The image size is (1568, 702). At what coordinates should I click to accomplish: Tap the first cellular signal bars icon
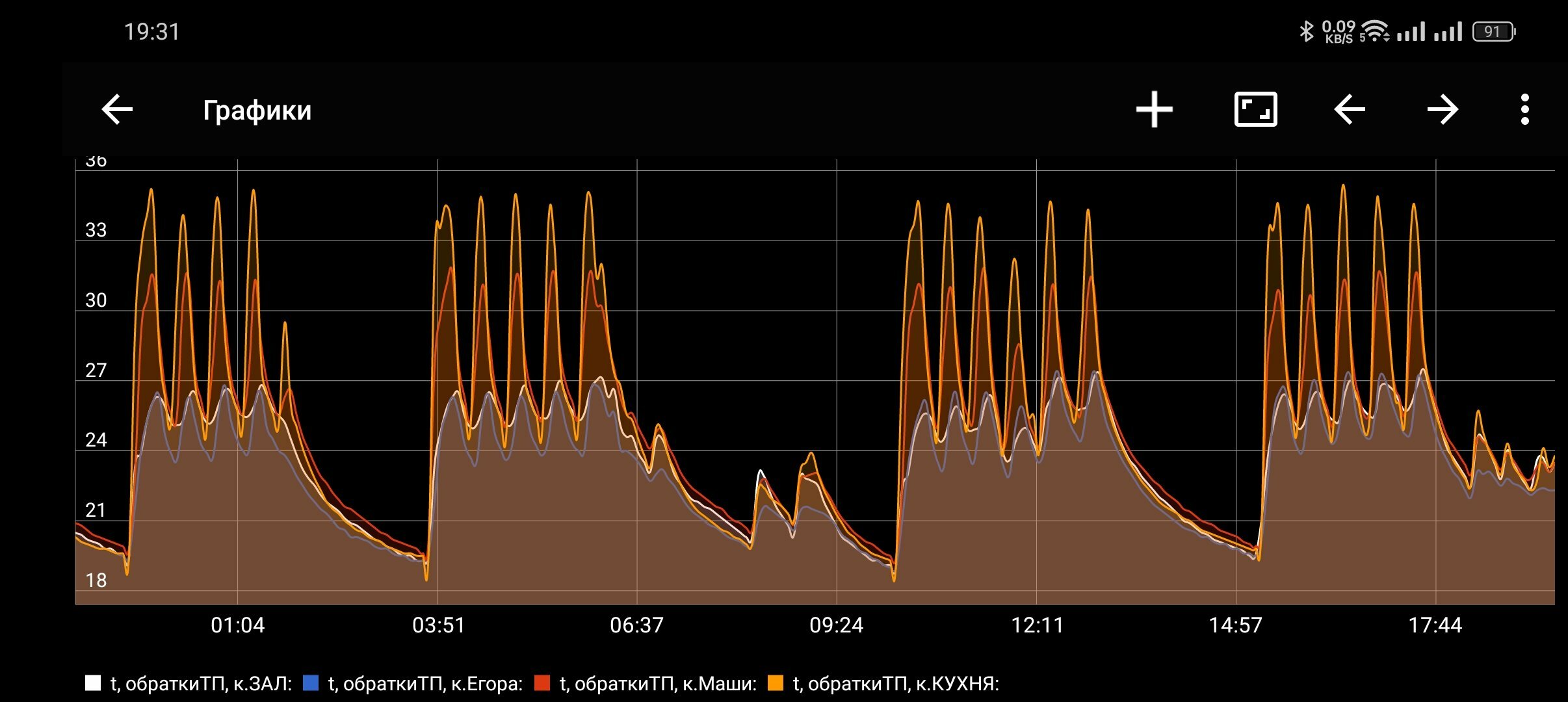[x=1411, y=31]
